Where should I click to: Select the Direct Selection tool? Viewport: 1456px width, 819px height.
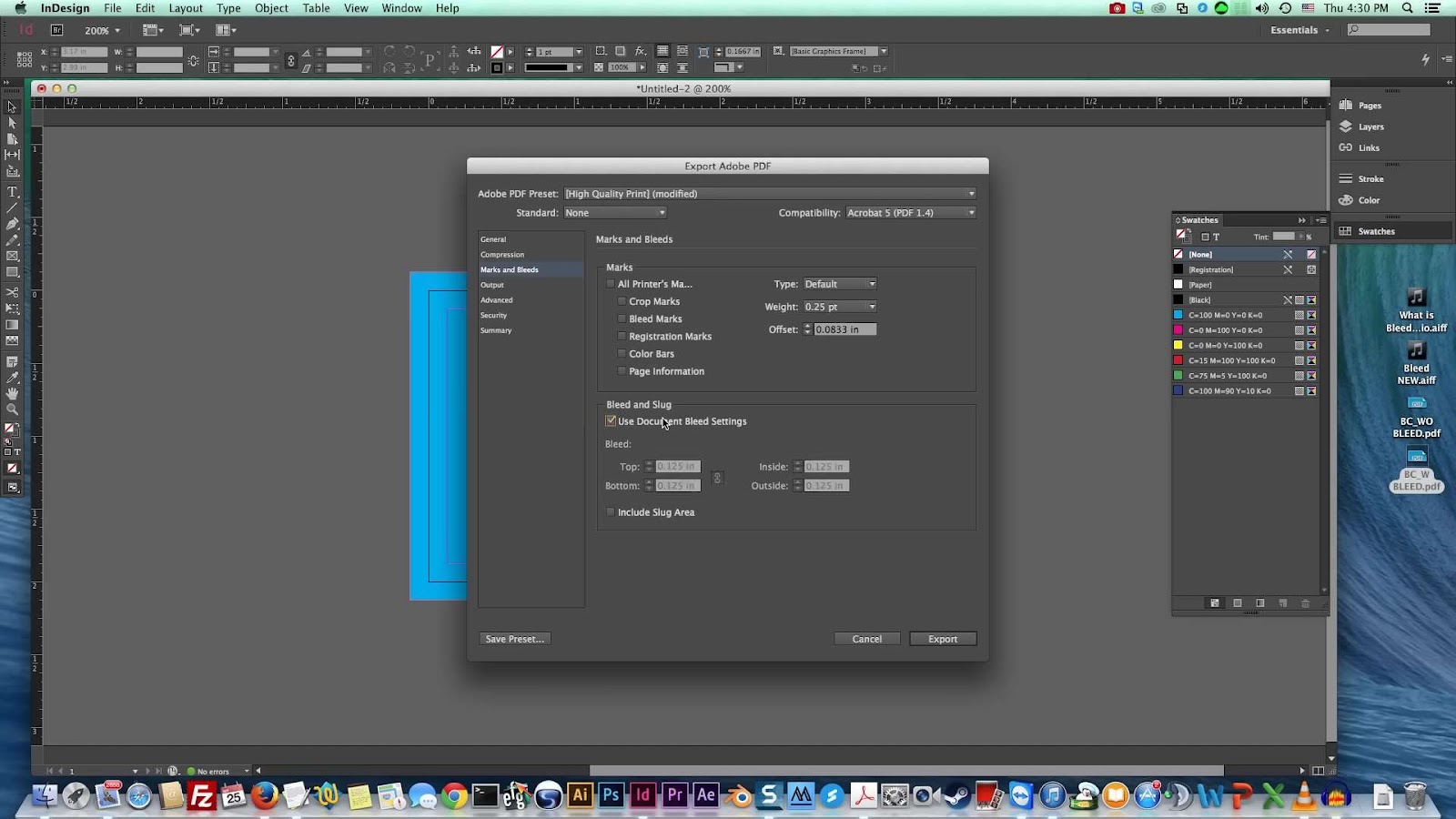pyautogui.click(x=12, y=123)
